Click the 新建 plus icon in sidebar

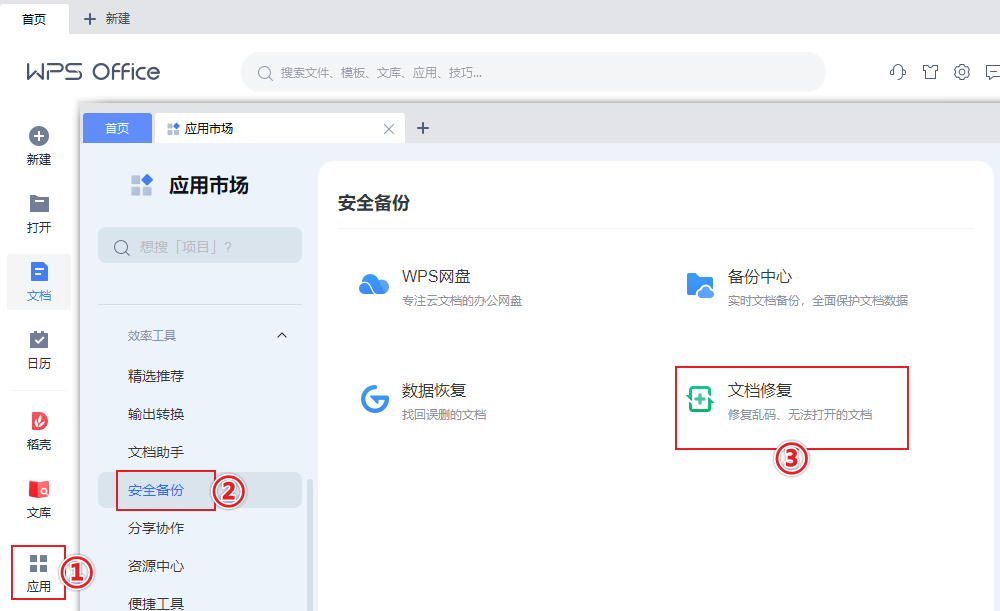39,137
